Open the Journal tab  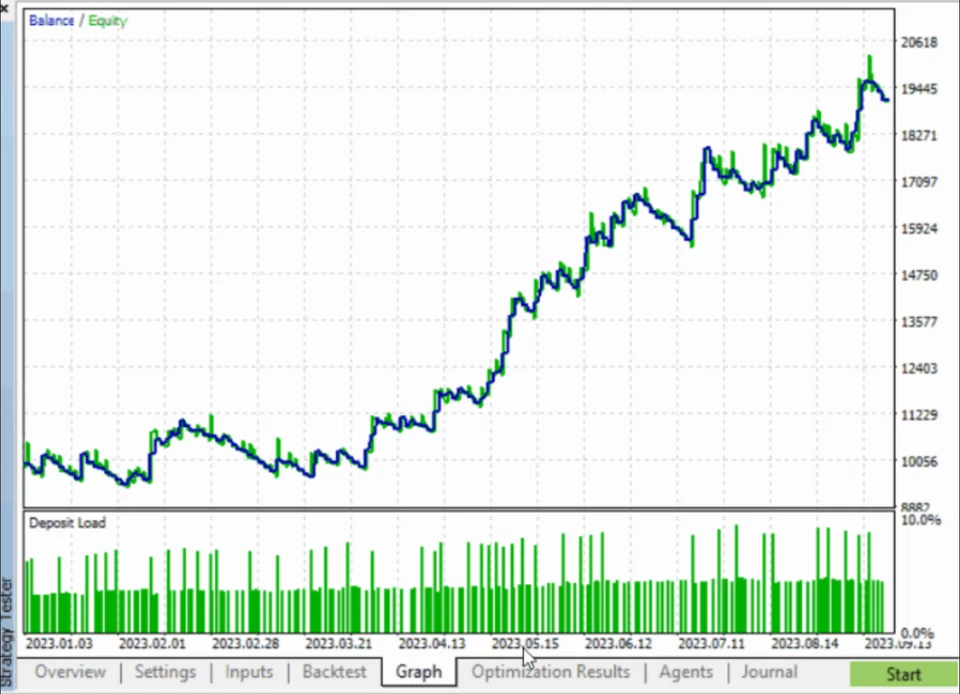tap(768, 672)
